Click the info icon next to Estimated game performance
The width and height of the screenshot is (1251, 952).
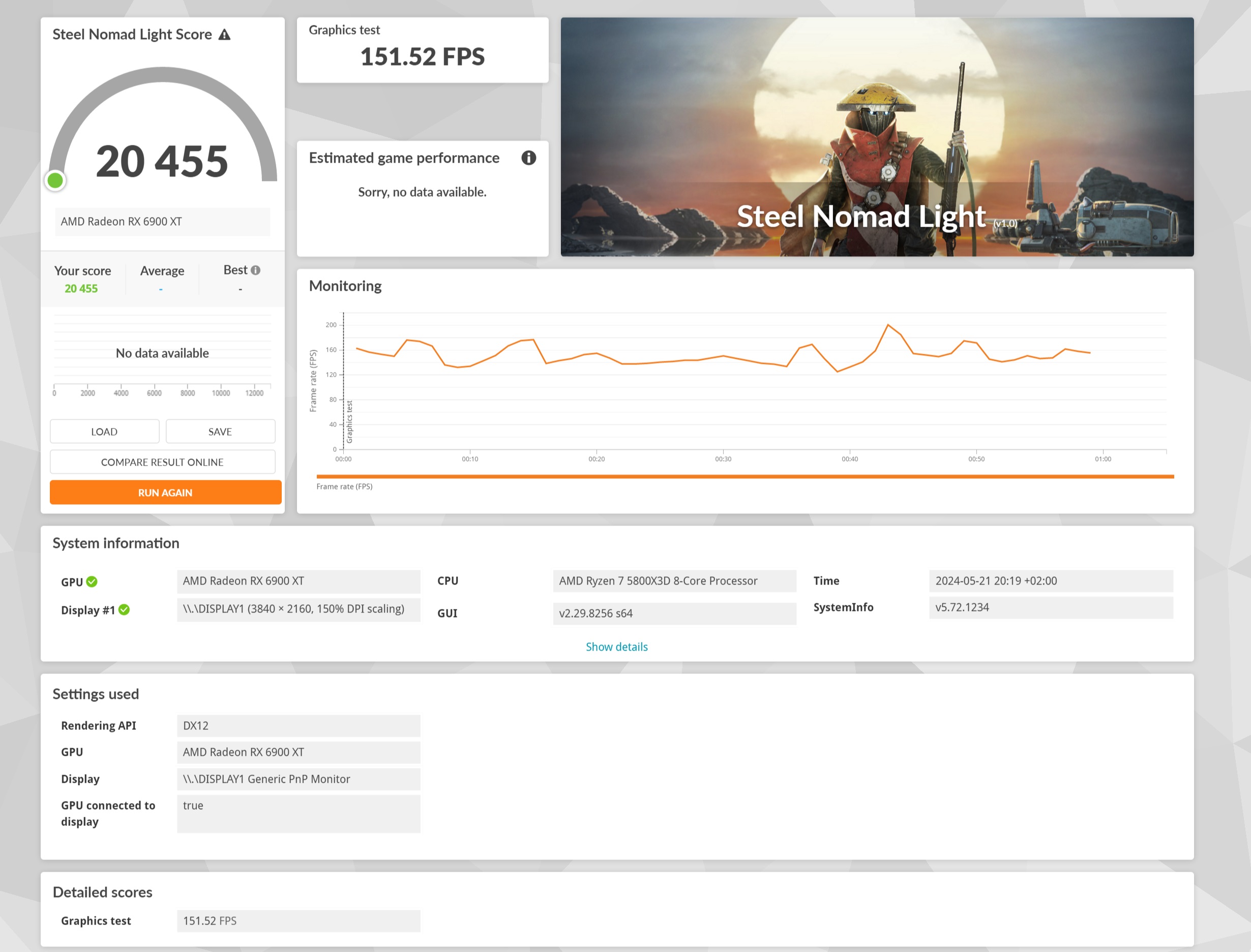pos(528,158)
